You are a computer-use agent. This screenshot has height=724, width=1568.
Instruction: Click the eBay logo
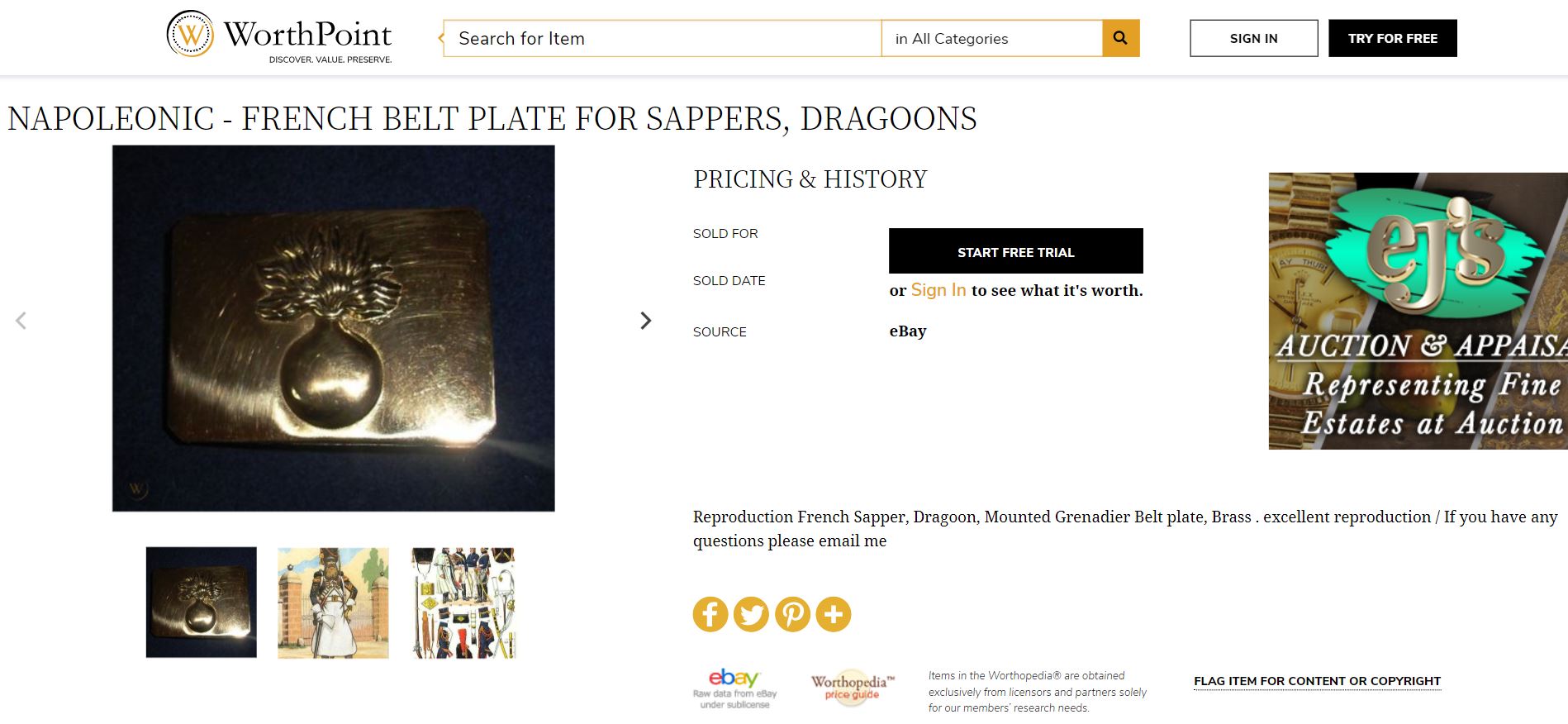click(734, 688)
